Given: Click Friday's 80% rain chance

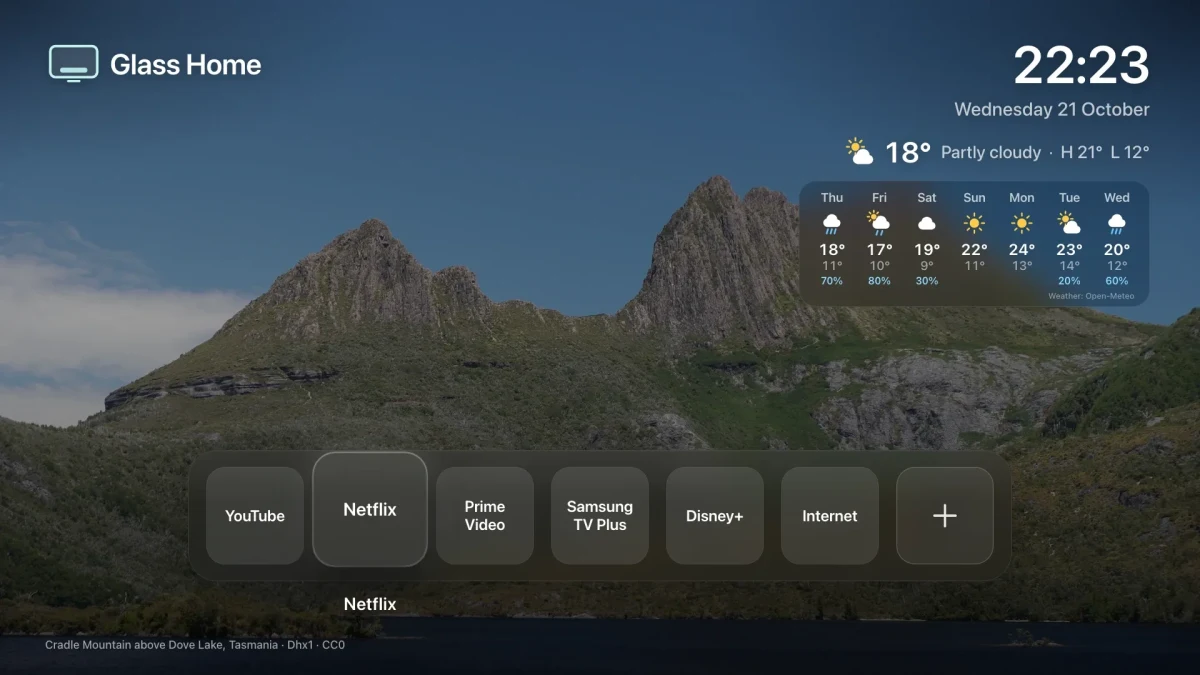Looking at the screenshot, I should point(879,281).
